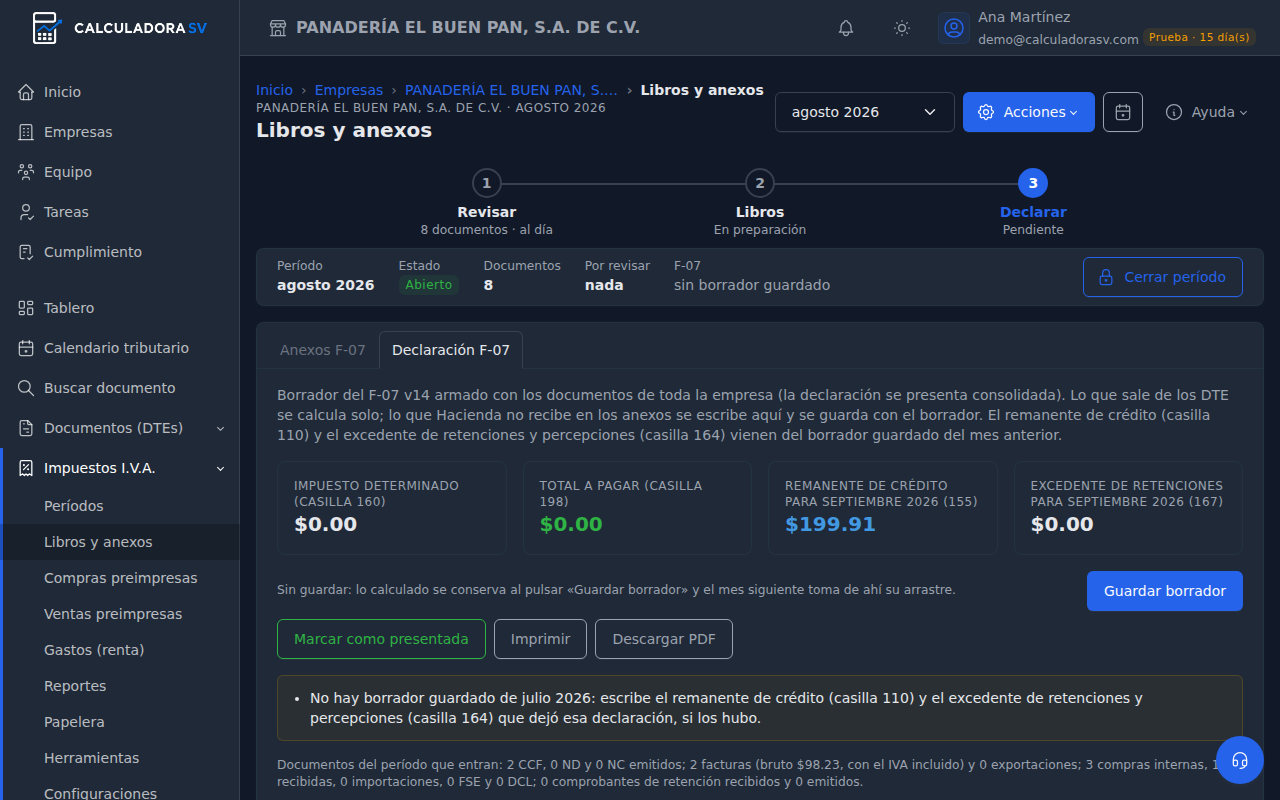Click the Empresas building icon
The image size is (1280, 800).
(26, 132)
